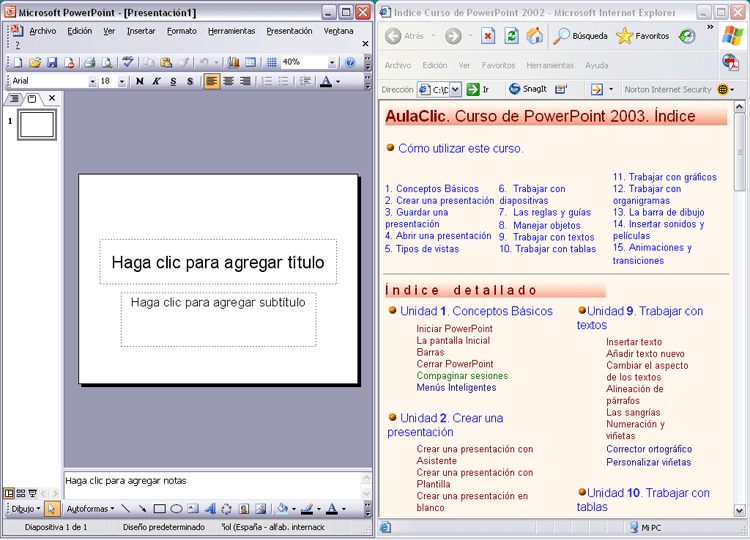Open the zoom percentage dropdown
Screen dimensions: 750x540
point(332,62)
